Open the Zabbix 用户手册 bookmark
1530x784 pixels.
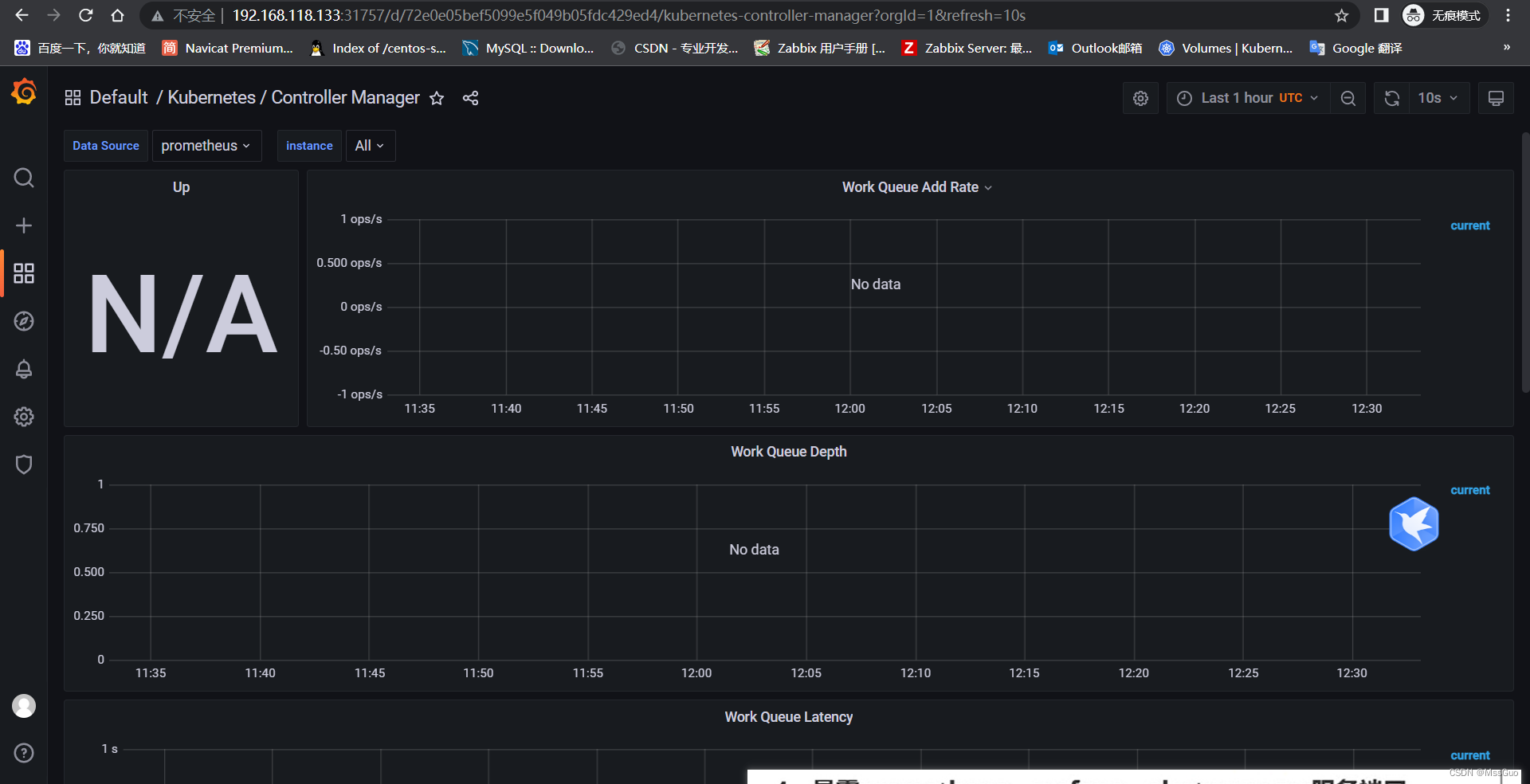pyautogui.click(x=820, y=48)
